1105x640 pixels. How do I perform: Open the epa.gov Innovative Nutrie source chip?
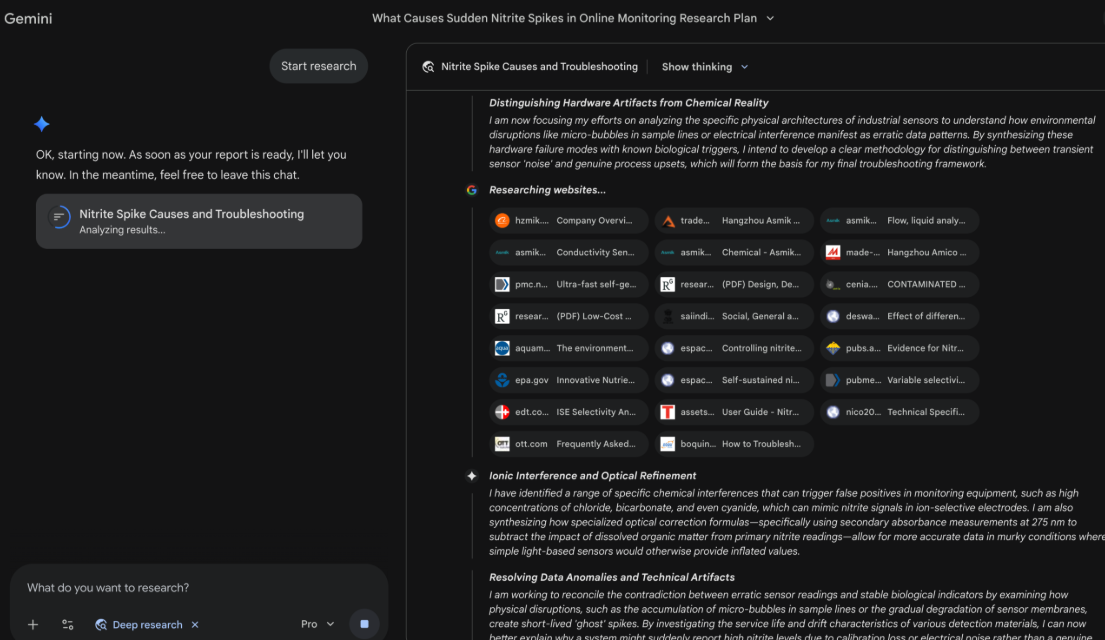coord(569,380)
